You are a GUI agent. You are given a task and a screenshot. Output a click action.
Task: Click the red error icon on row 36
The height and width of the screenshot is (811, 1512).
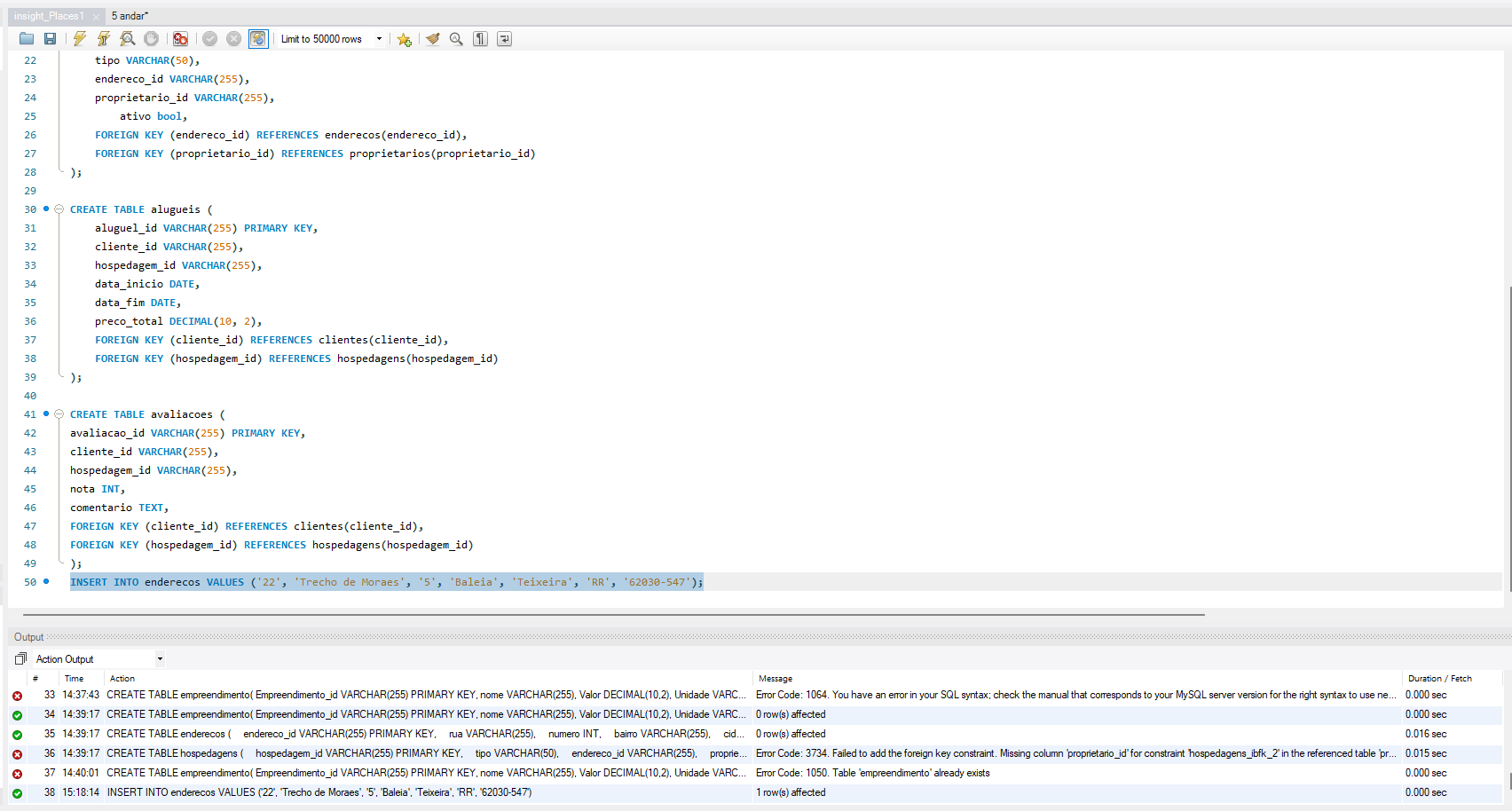(x=17, y=754)
